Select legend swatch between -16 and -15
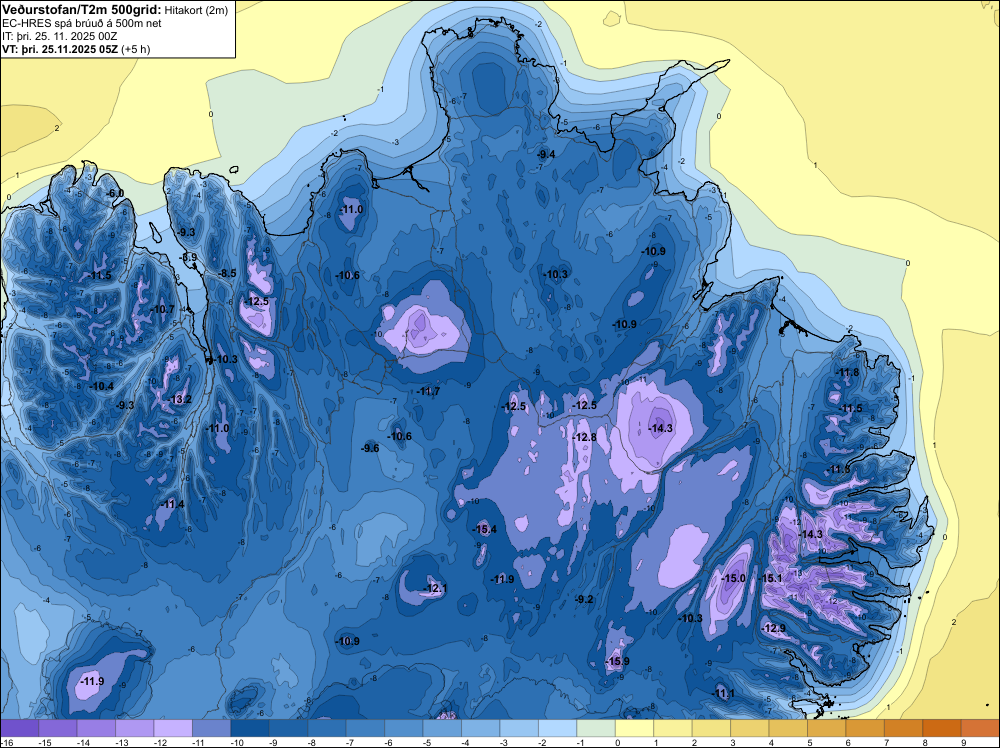The image size is (1000, 748). click(20, 728)
